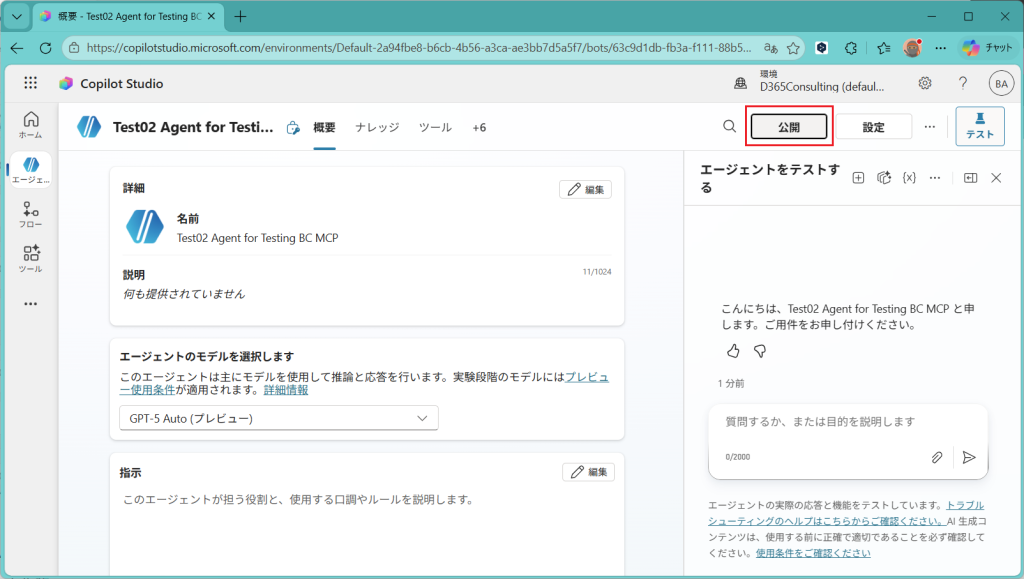Click the send arrow icon in chat box

pyautogui.click(x=968, y=457)
